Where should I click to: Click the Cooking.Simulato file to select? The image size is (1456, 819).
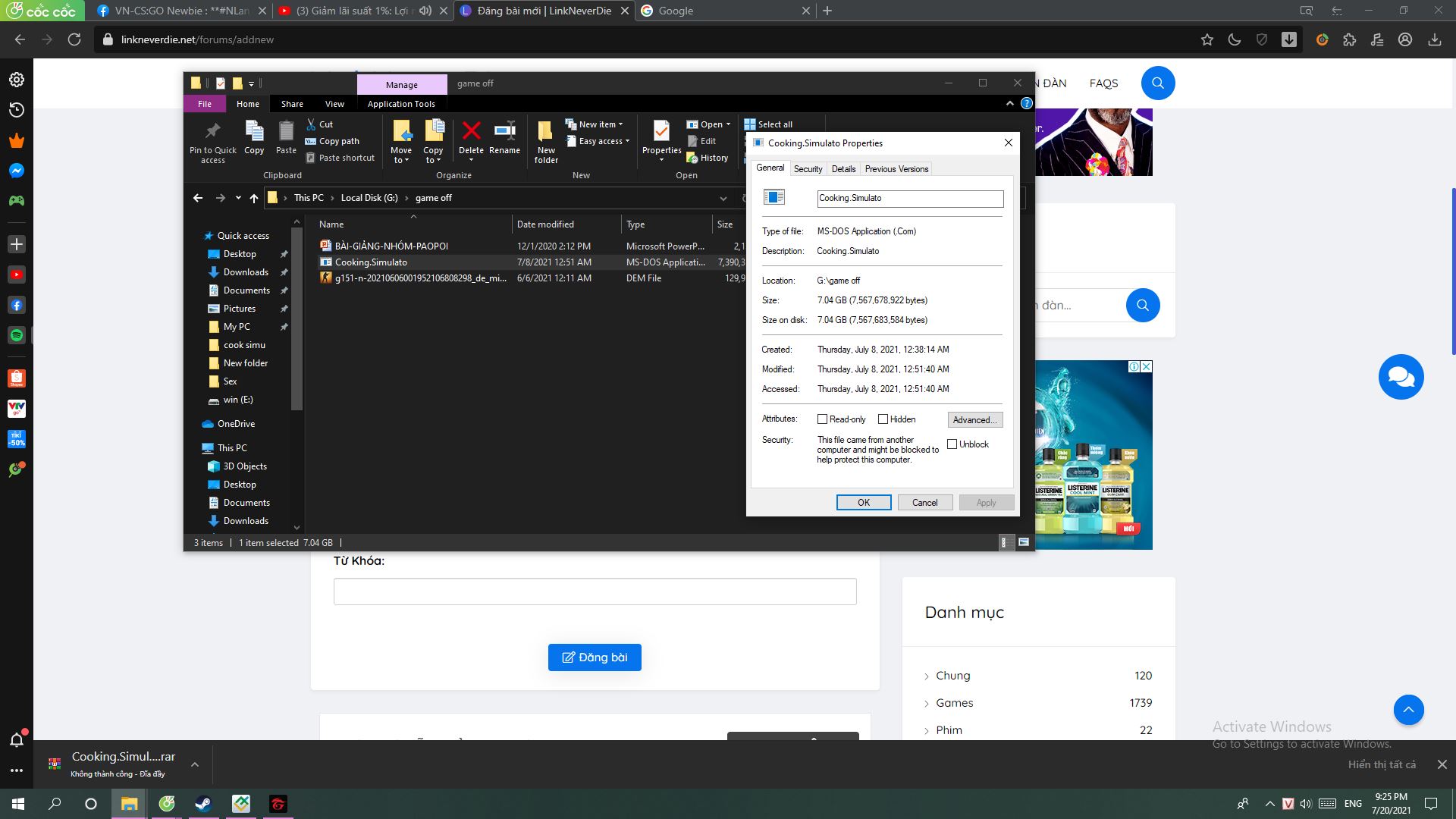371,261
